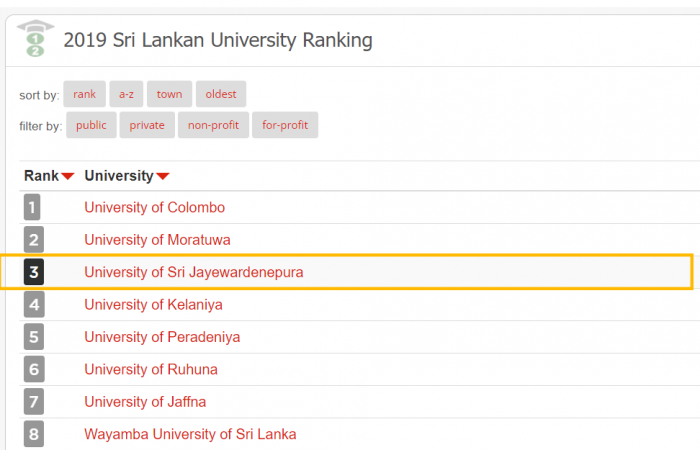Toggle the non-profit filter
The width and height of the screenshot is (700, 450).
214,125
